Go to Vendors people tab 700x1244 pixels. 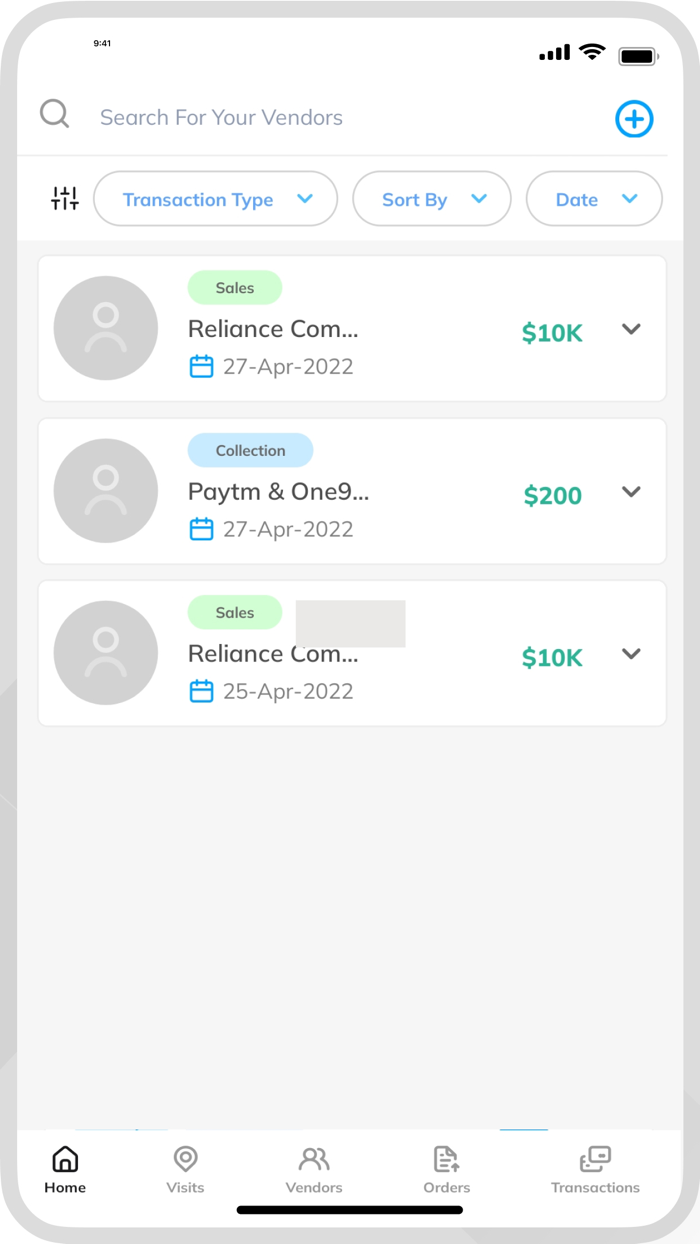314,1169
